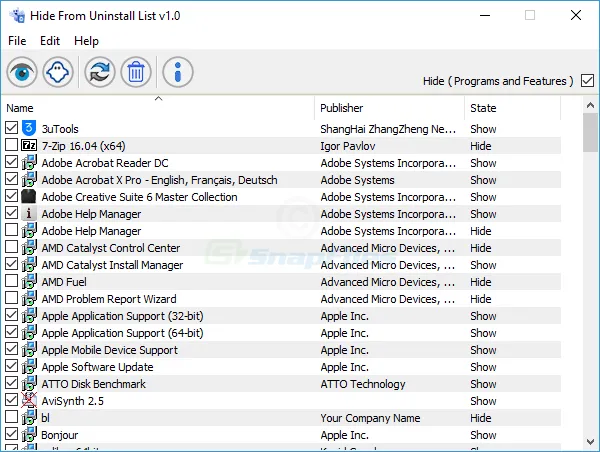The width and height of the screenshot is (600, 452).
Task: Uncheck the AviSynth 2.5 checkbox
Action: point(11,400)
